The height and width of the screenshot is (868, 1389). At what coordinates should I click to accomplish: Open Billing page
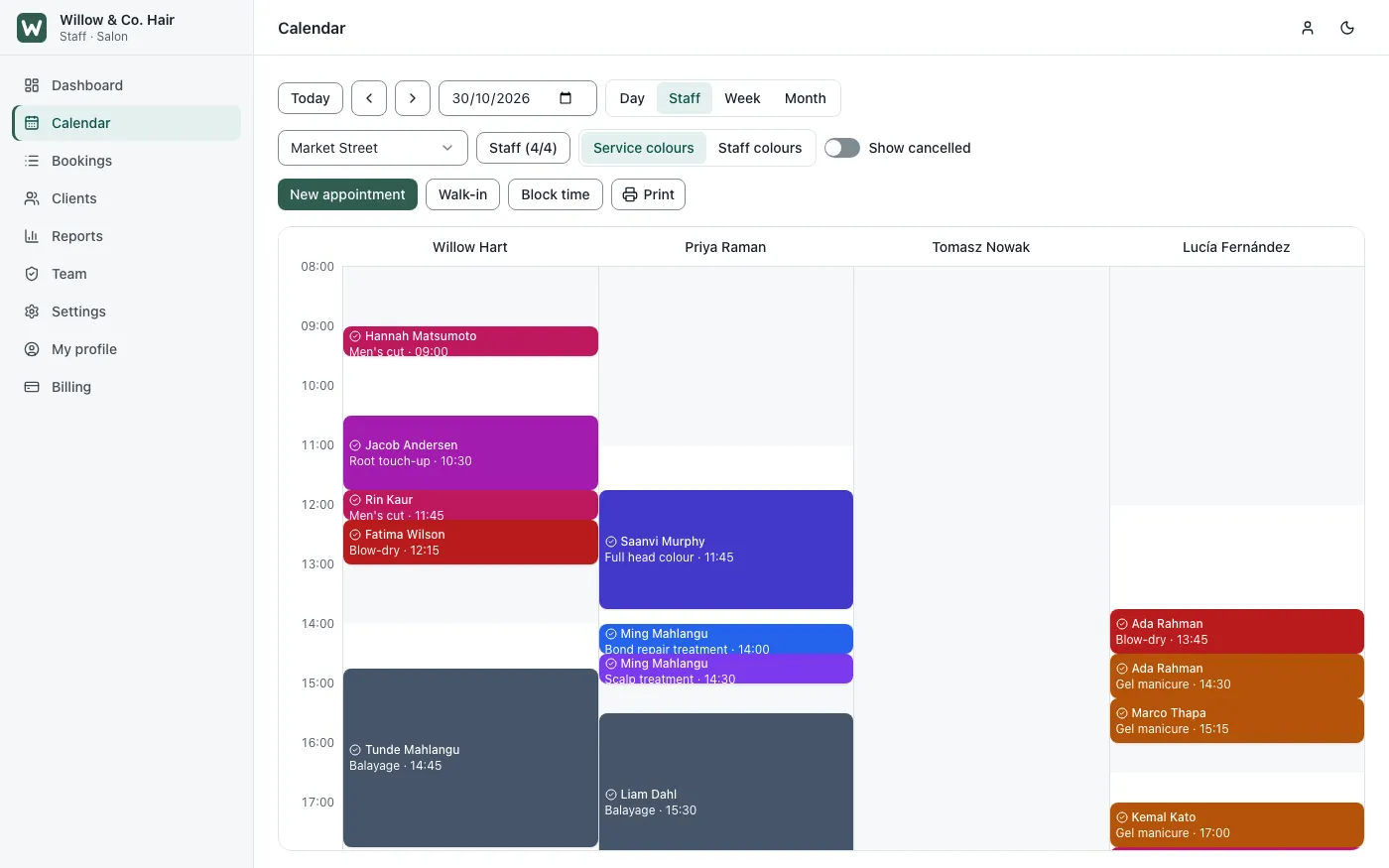point(127,387)
